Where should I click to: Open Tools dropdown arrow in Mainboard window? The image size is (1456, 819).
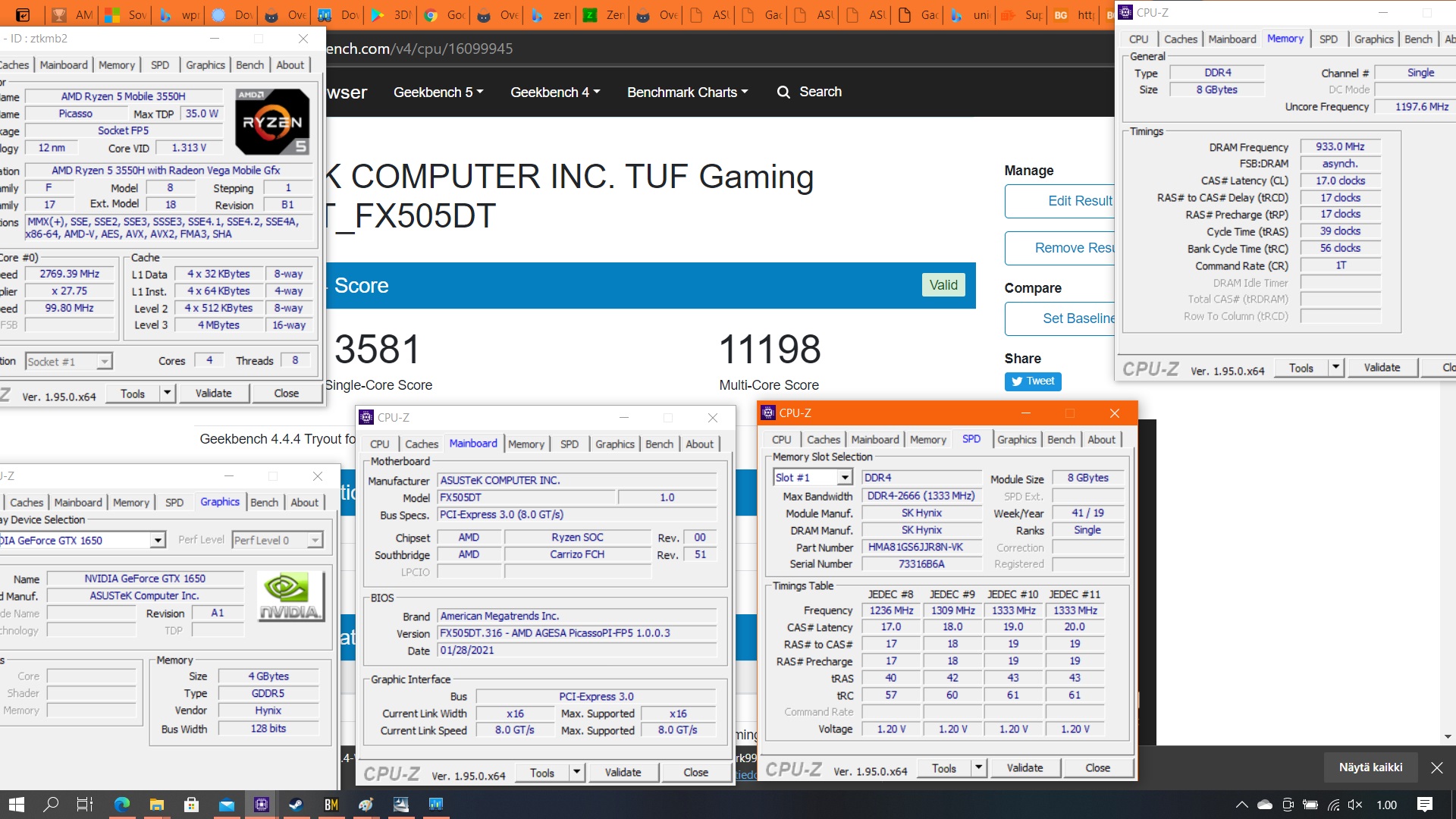577,773
